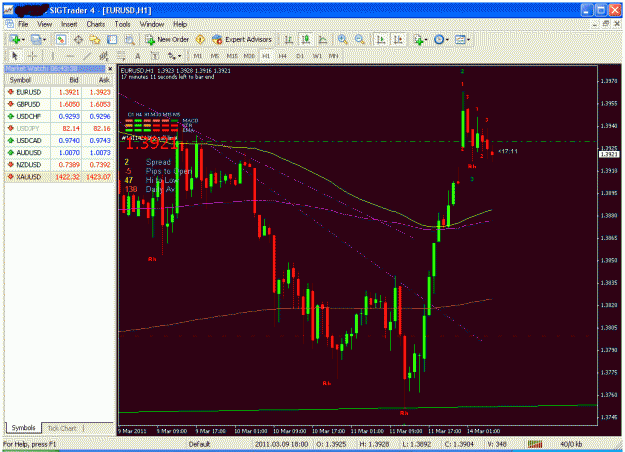
Task: Switch timeframe to W1
Action: pos(317,56)
